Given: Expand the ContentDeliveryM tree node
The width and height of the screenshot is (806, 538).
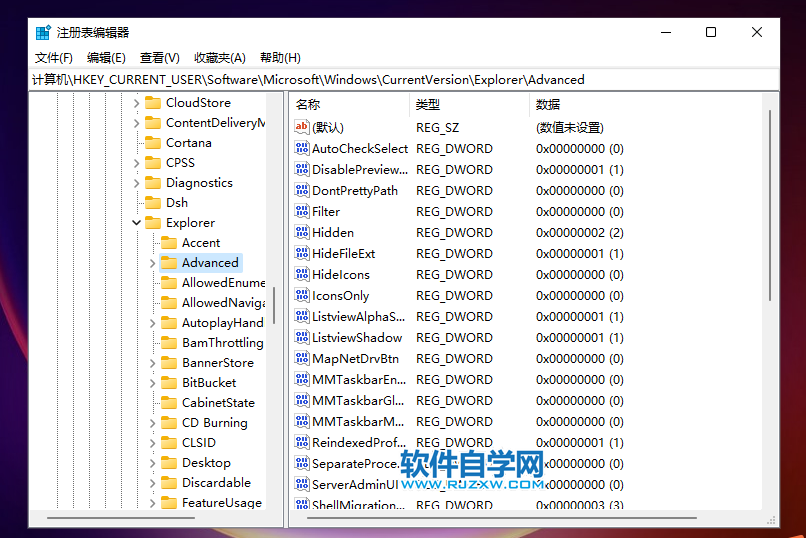Looking at the screenshot, I should (136, 123).
